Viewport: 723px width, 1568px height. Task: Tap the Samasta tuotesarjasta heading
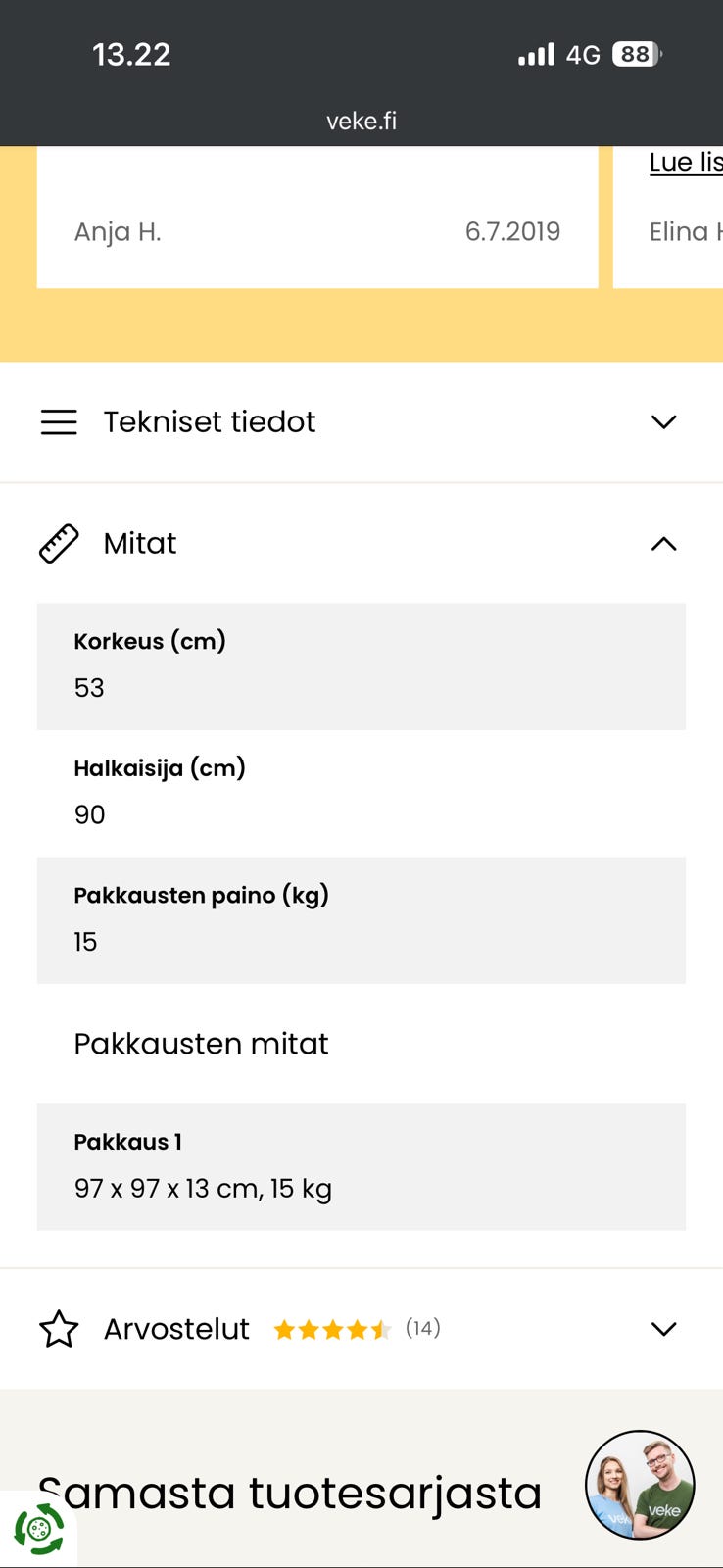pos(294,1493)
